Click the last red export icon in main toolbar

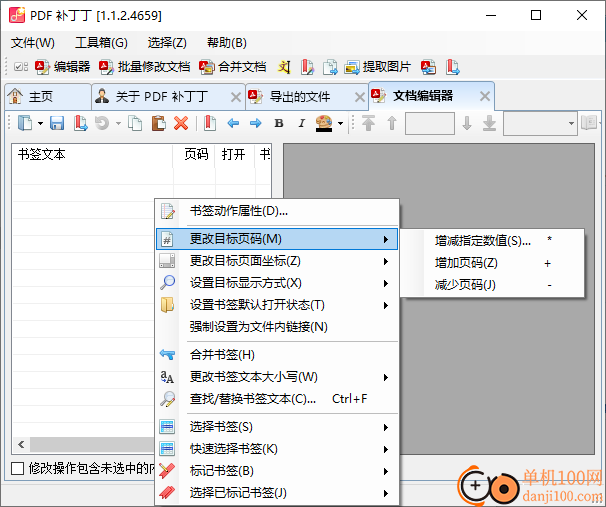click(453, 67)
